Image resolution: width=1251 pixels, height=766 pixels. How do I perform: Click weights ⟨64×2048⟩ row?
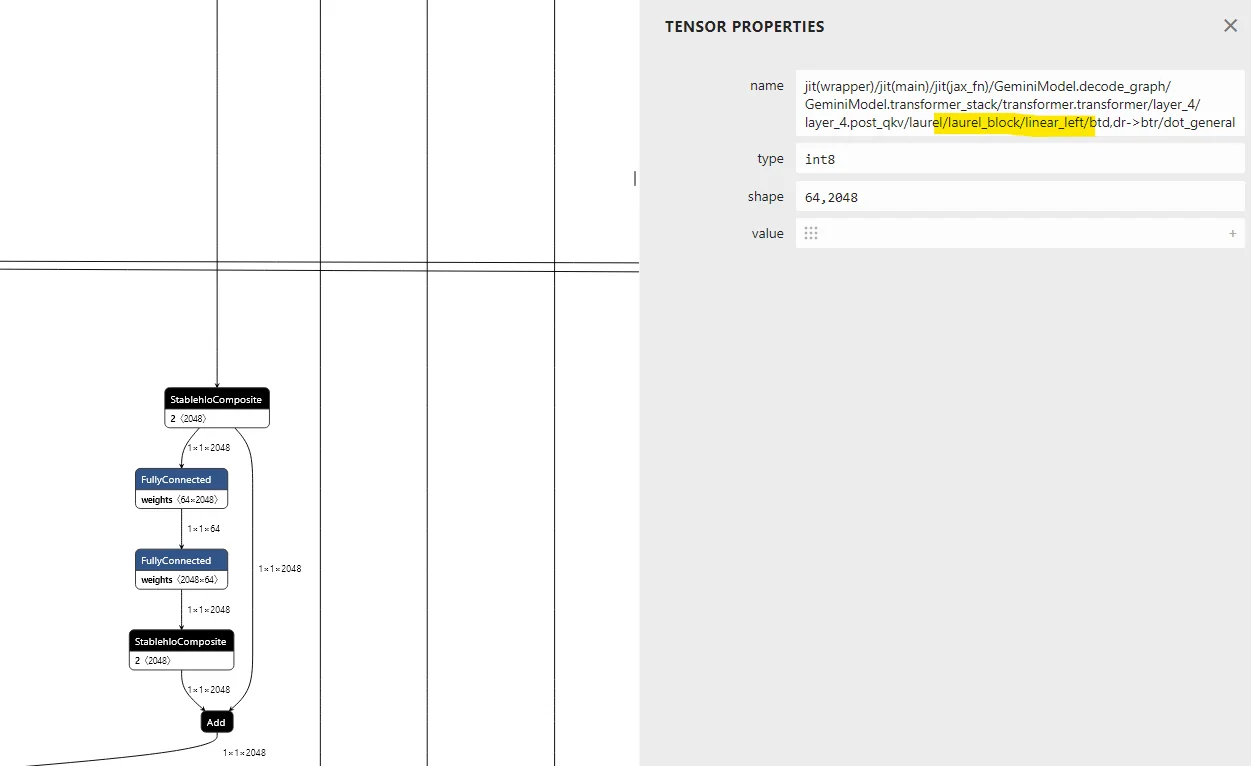(x=181, y=499)
